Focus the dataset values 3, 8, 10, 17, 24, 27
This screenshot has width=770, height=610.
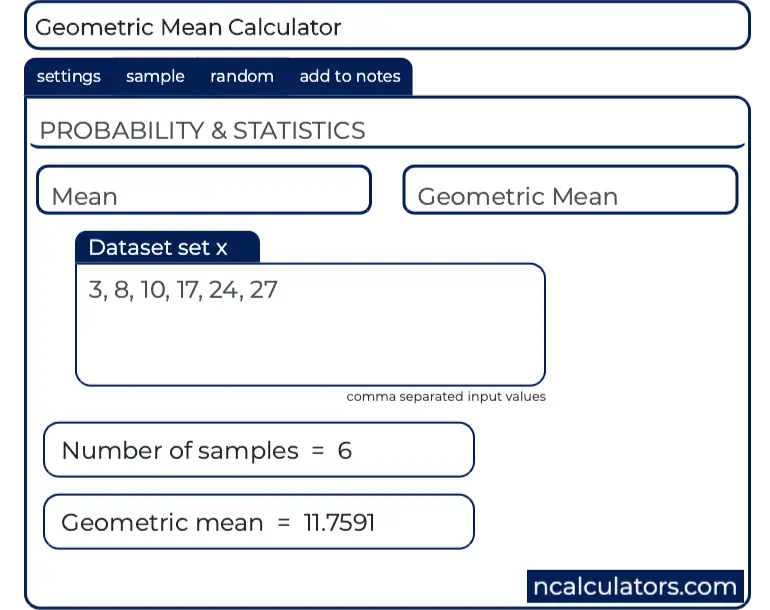(x=183, y=291)
